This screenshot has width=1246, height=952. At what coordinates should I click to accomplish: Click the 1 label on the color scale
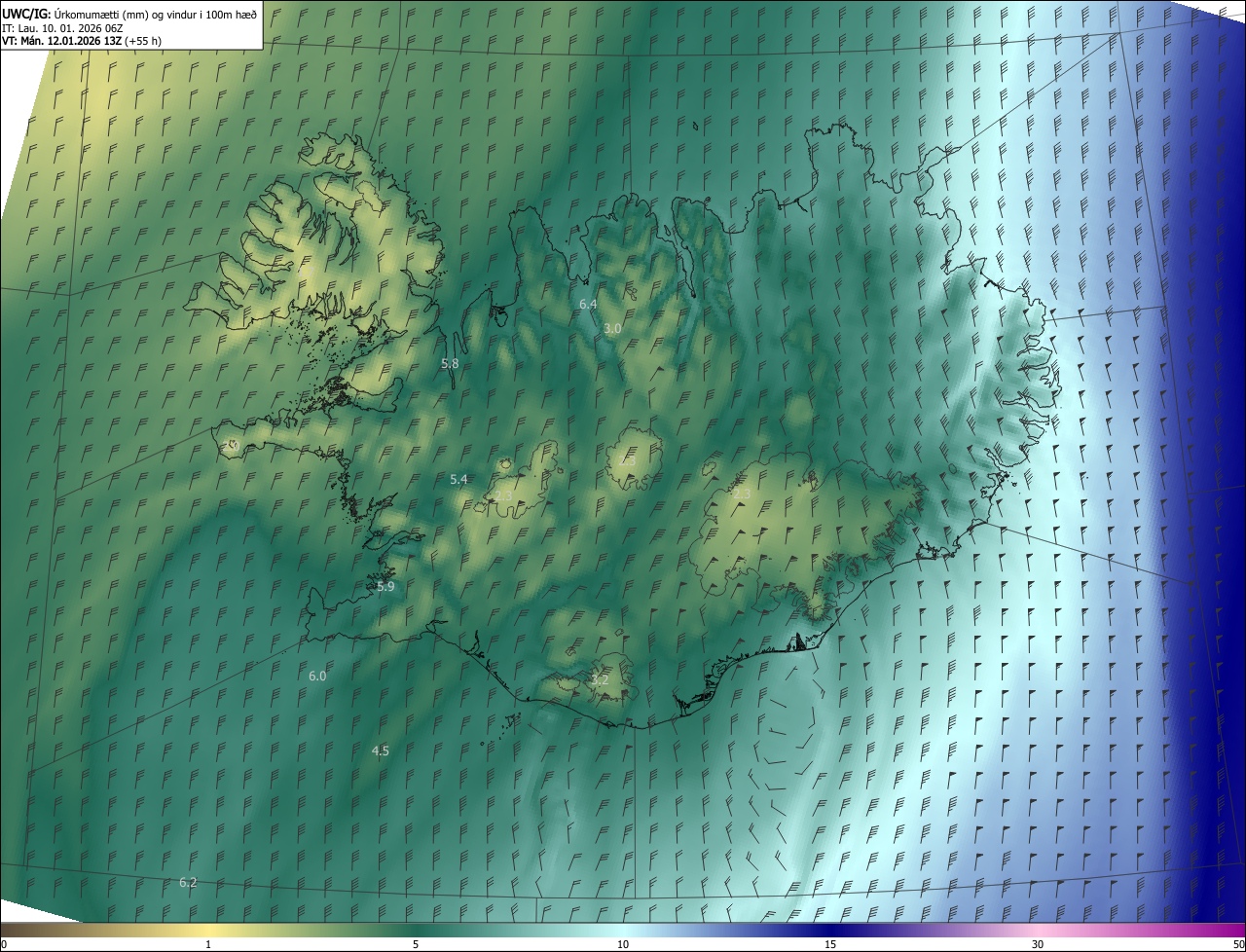tap(208, 944)
